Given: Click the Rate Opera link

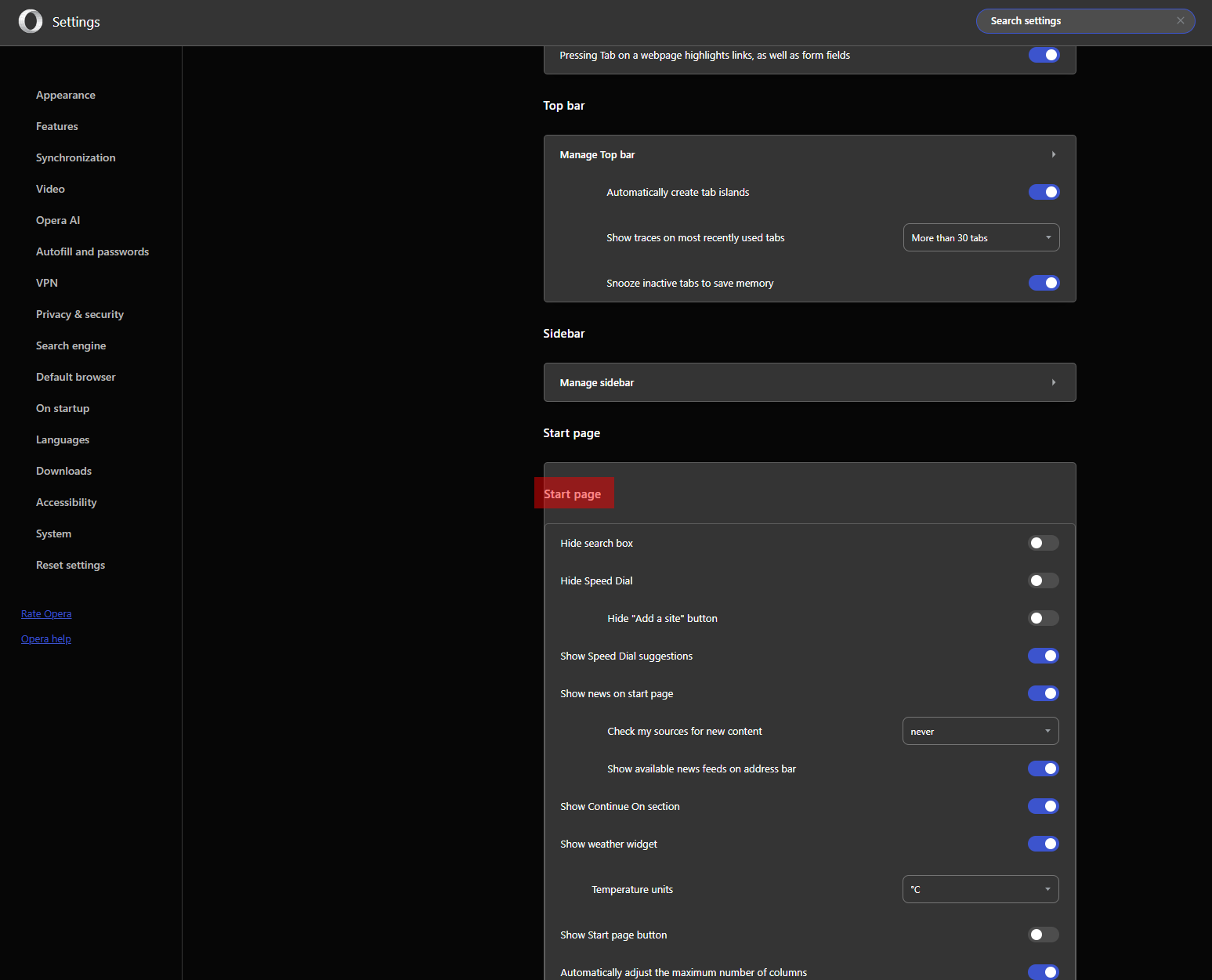Looking at the screenshot, I should [x=46, y=614].
